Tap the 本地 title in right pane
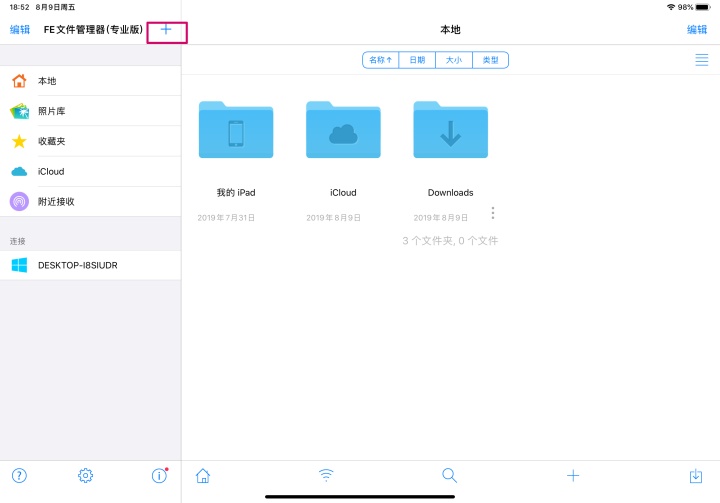Screen dimensions: 720x503 tap(450, 29)
